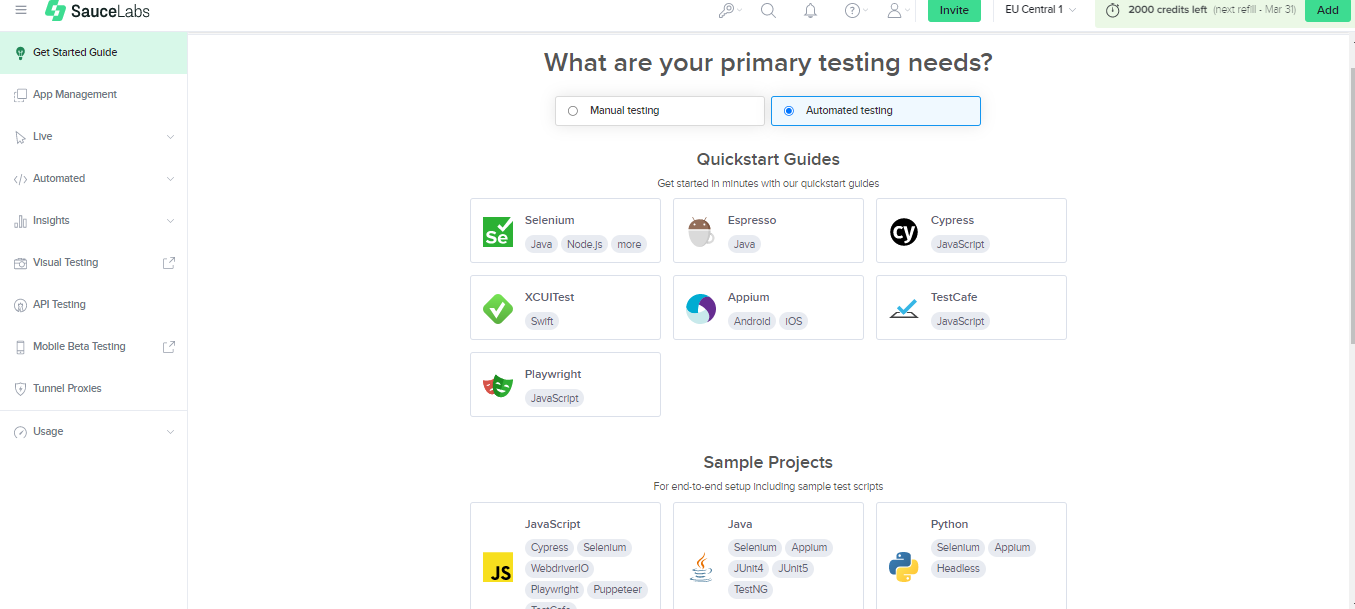Open the notifications bell
Image resolution: width=1355 pixels, height=609 pixels.
tap(810, 11)
